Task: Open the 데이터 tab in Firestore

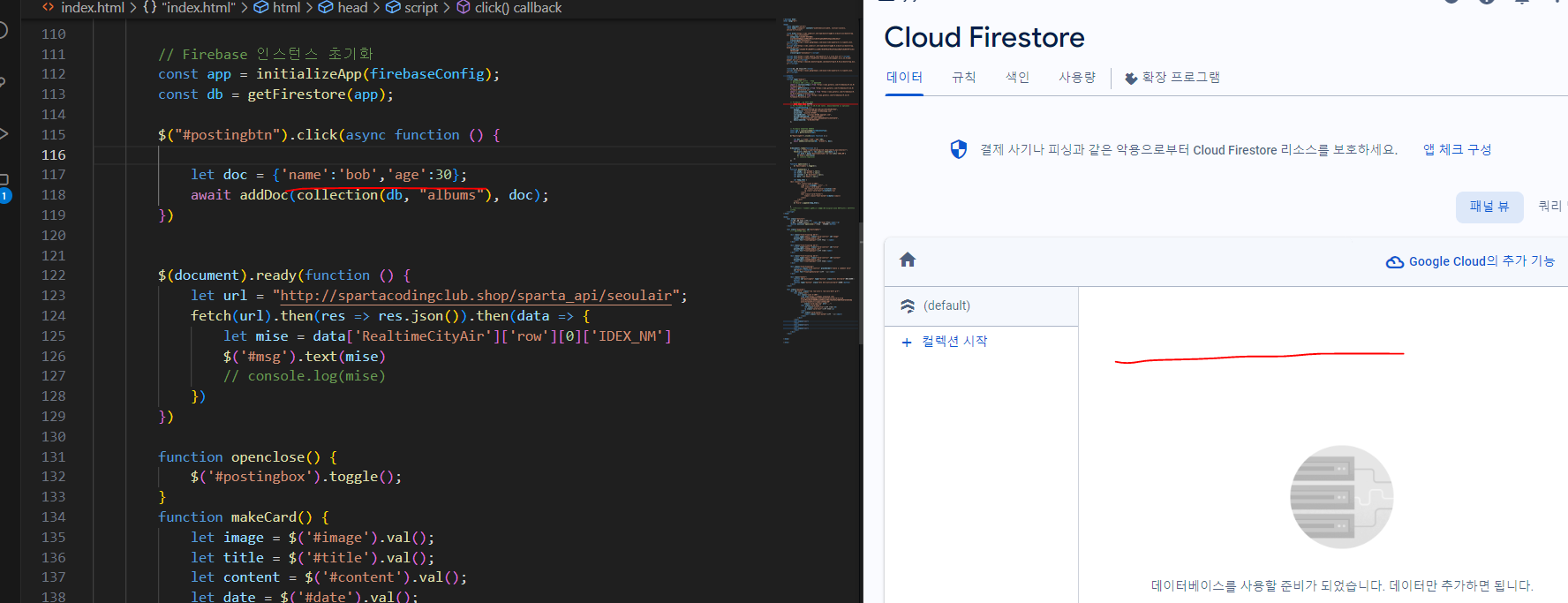Action: coord(904,78)
